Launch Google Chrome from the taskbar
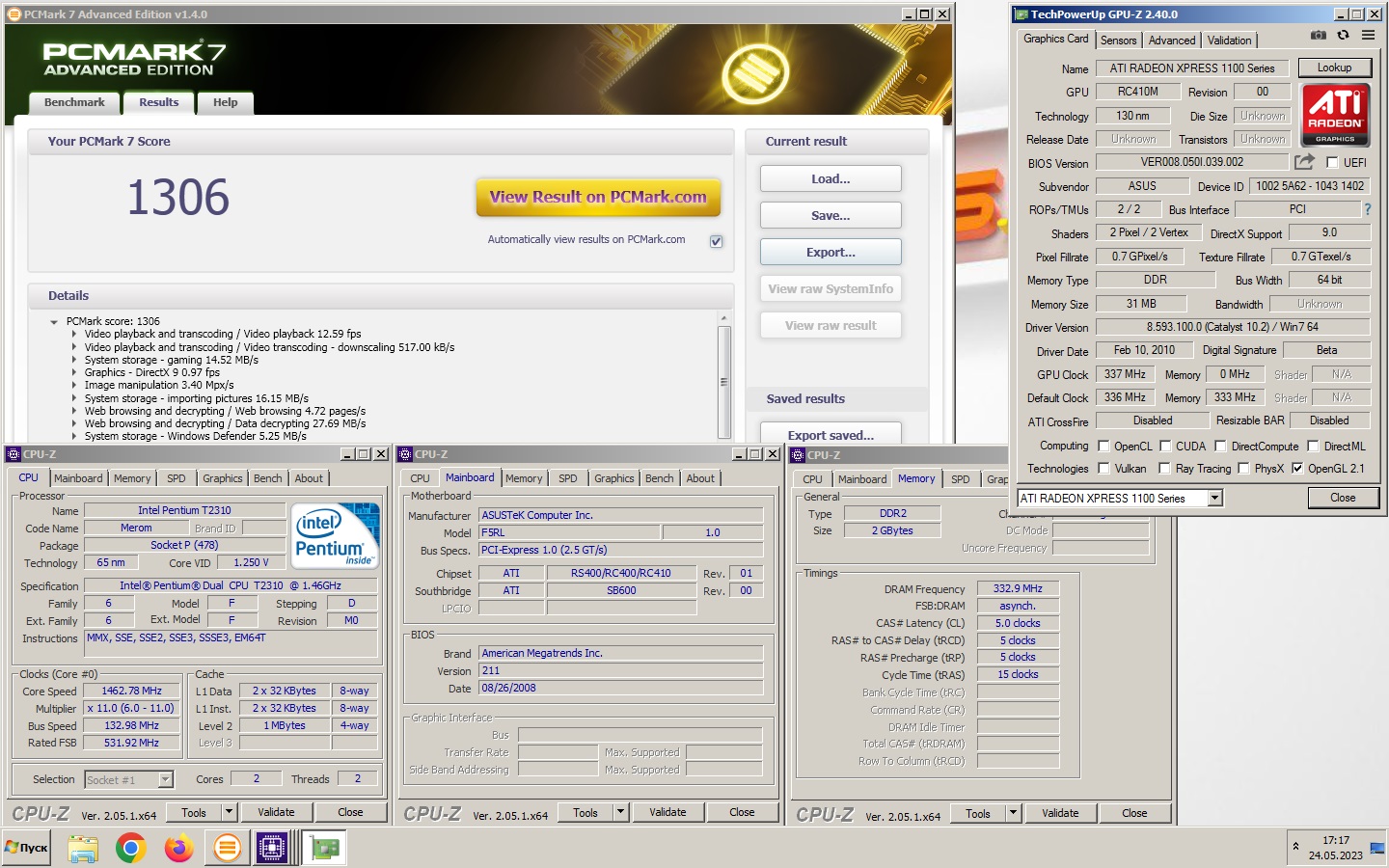This screenshot has height=868, width=1389. 130,848
